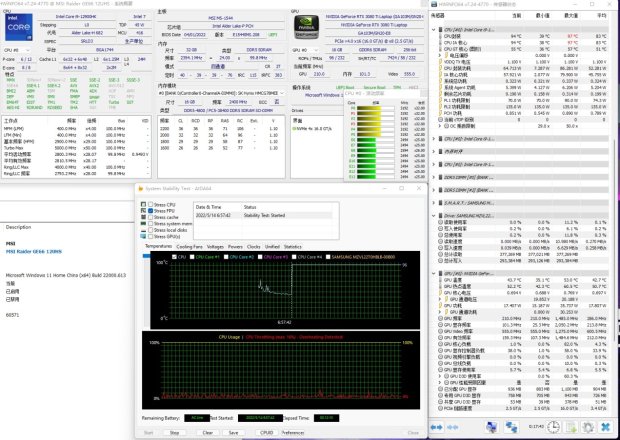This screenshot has height=440, width=620.
Task: Click the Save button in AIDA64
Action: [233, 433]
